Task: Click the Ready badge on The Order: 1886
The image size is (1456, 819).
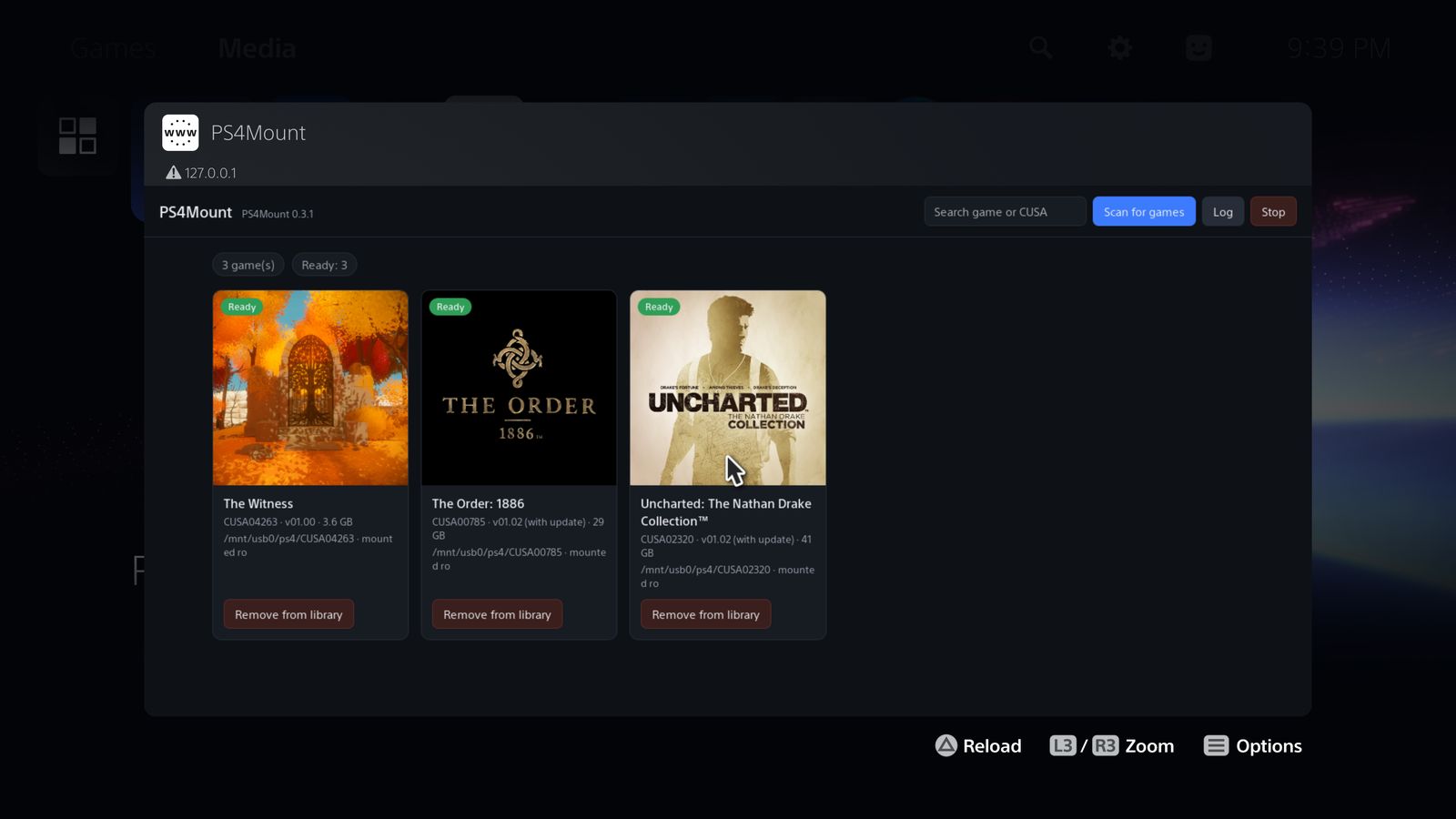Action: 450,307
